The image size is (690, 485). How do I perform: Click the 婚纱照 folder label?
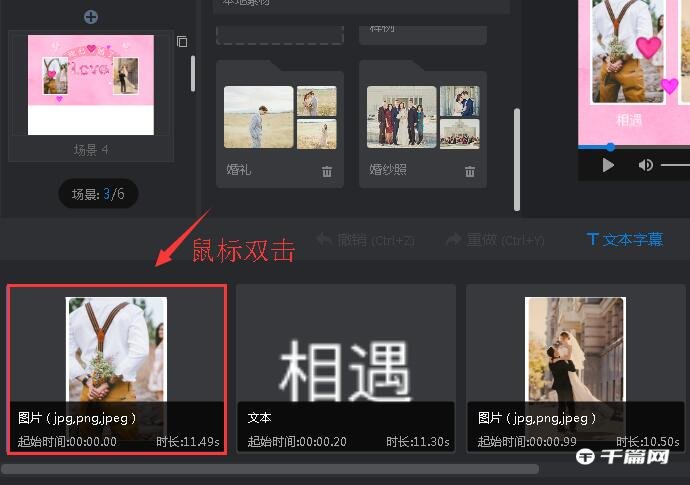[x=388, y=169]
